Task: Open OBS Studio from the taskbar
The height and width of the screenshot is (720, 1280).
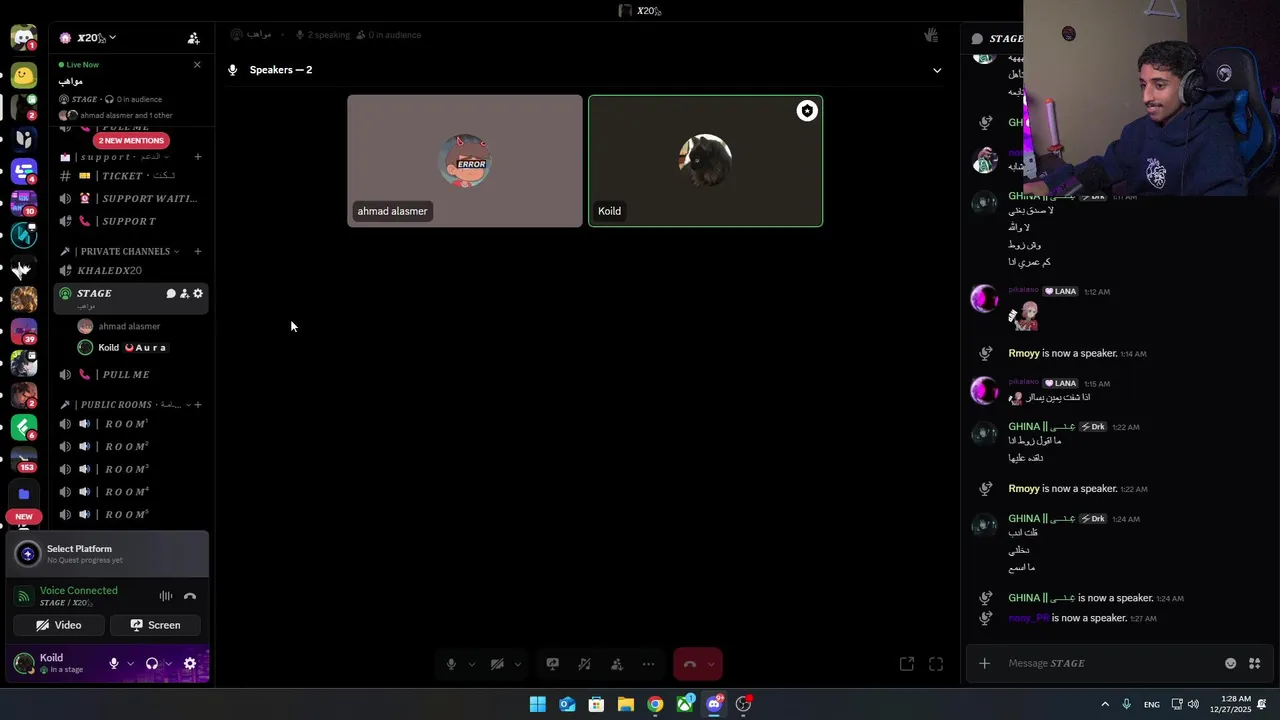Action: click(x=743, y=705)
